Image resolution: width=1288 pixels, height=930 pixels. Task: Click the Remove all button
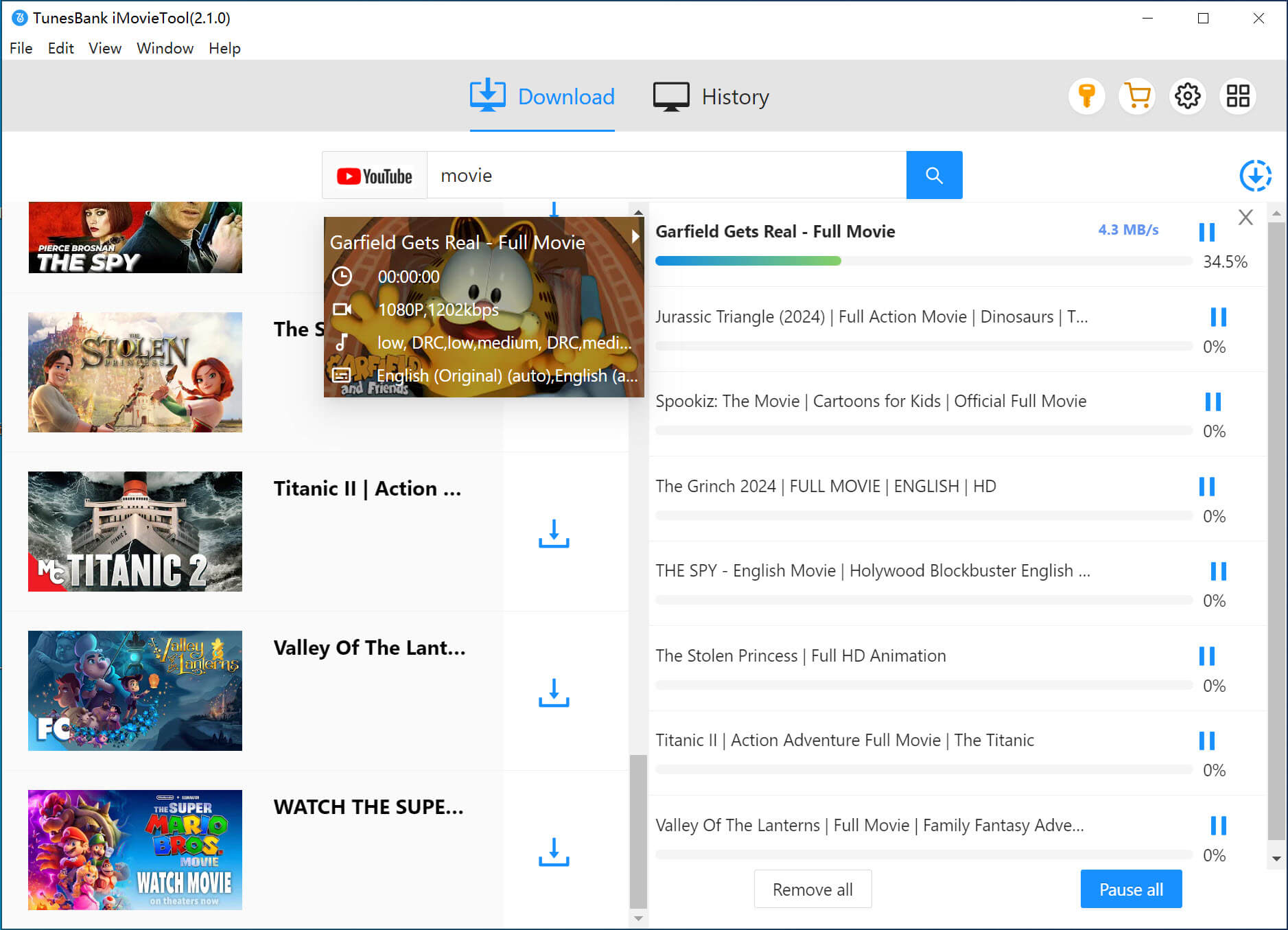[812, 890]
